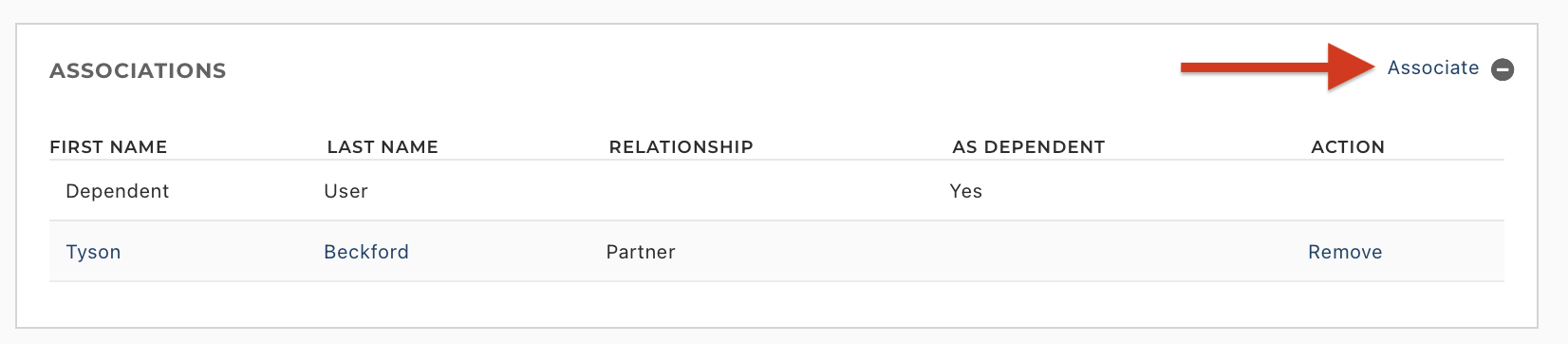1568x344 pixels.
Task: Click the red arrow pointing to Associate
Action: tap(1278, 67)
